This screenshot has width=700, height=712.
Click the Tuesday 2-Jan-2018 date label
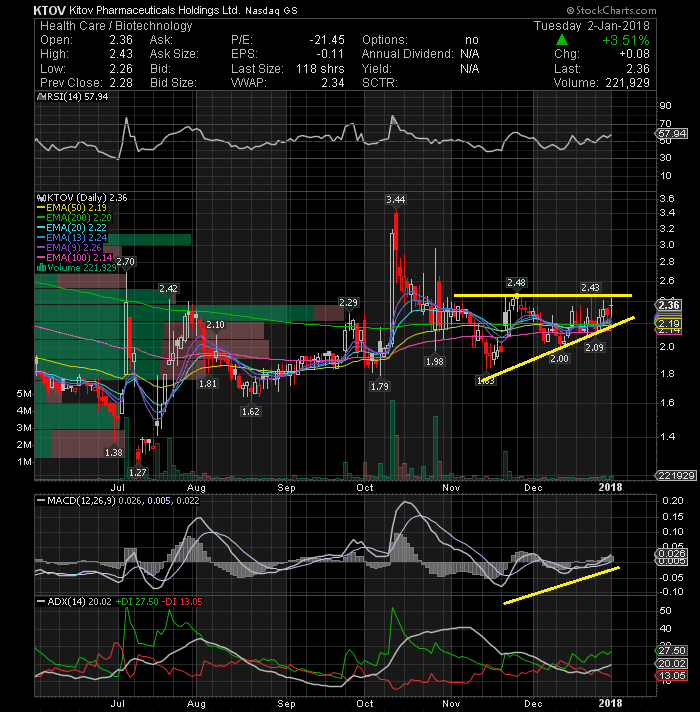click(592, 26)
